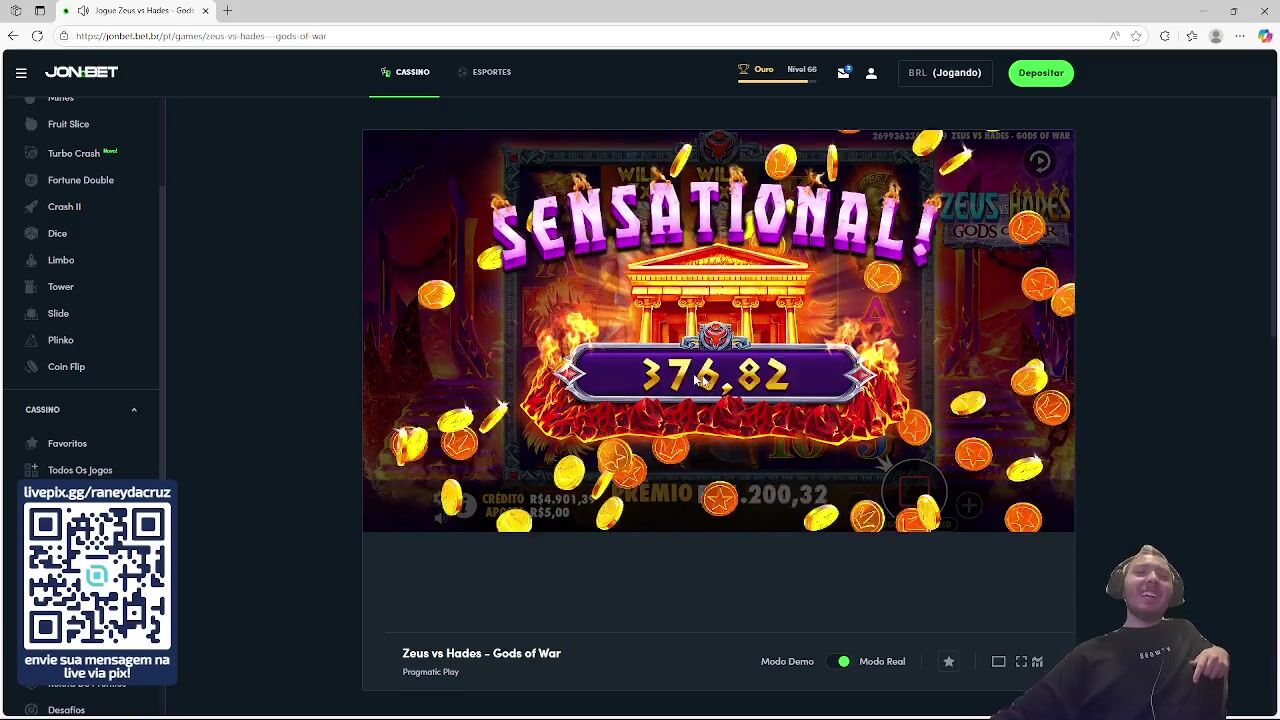Click the Depositar button
1280x720 pixels.
tap(1041, 73)
